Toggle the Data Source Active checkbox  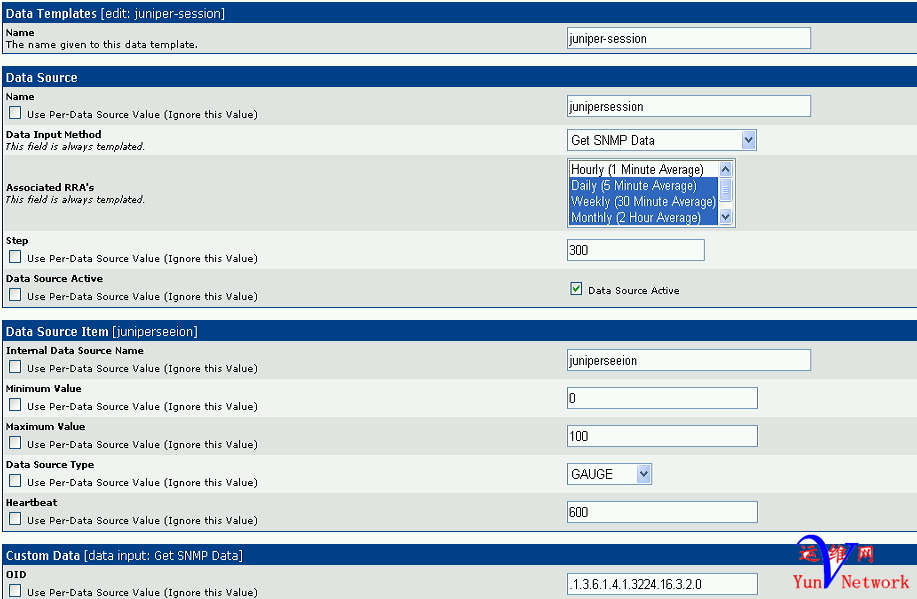(576, 289)
